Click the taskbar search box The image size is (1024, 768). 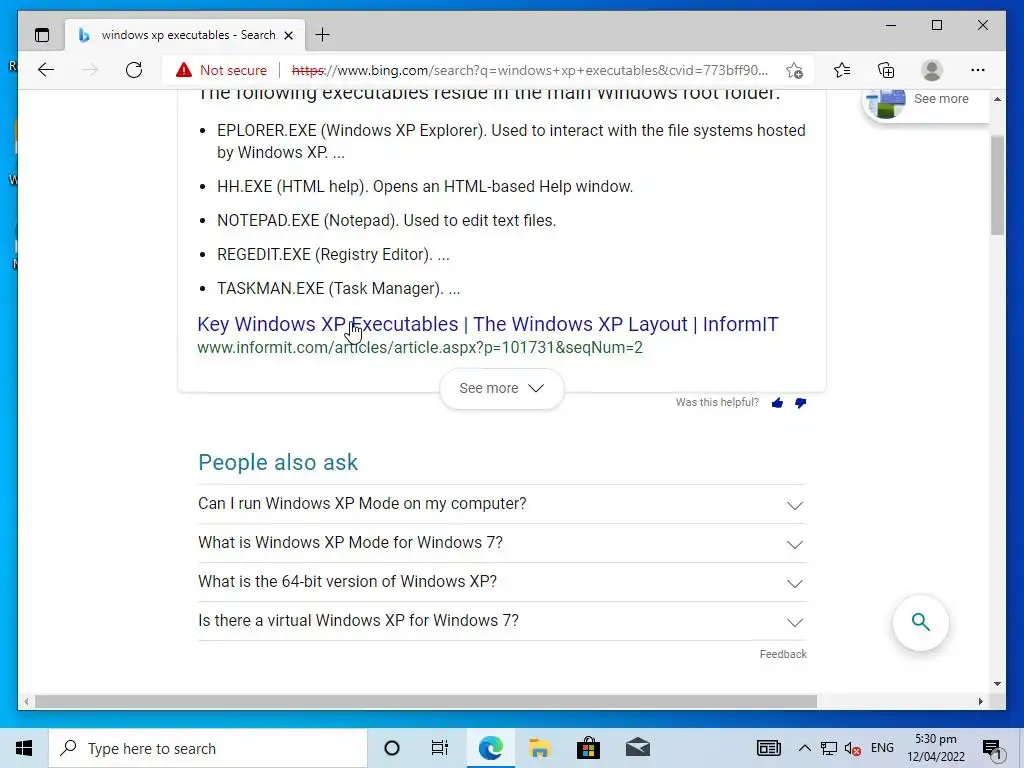tap(208, 748)
